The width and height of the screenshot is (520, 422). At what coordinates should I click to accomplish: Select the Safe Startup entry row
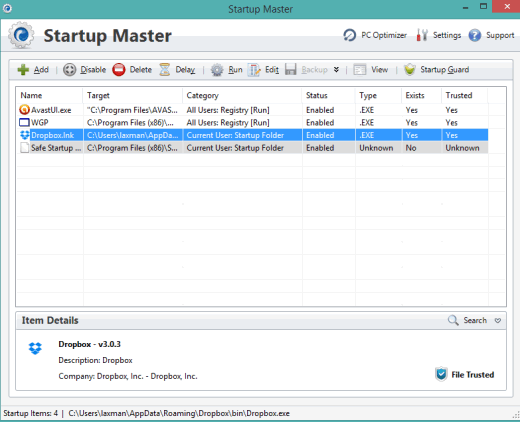[252, 148]
